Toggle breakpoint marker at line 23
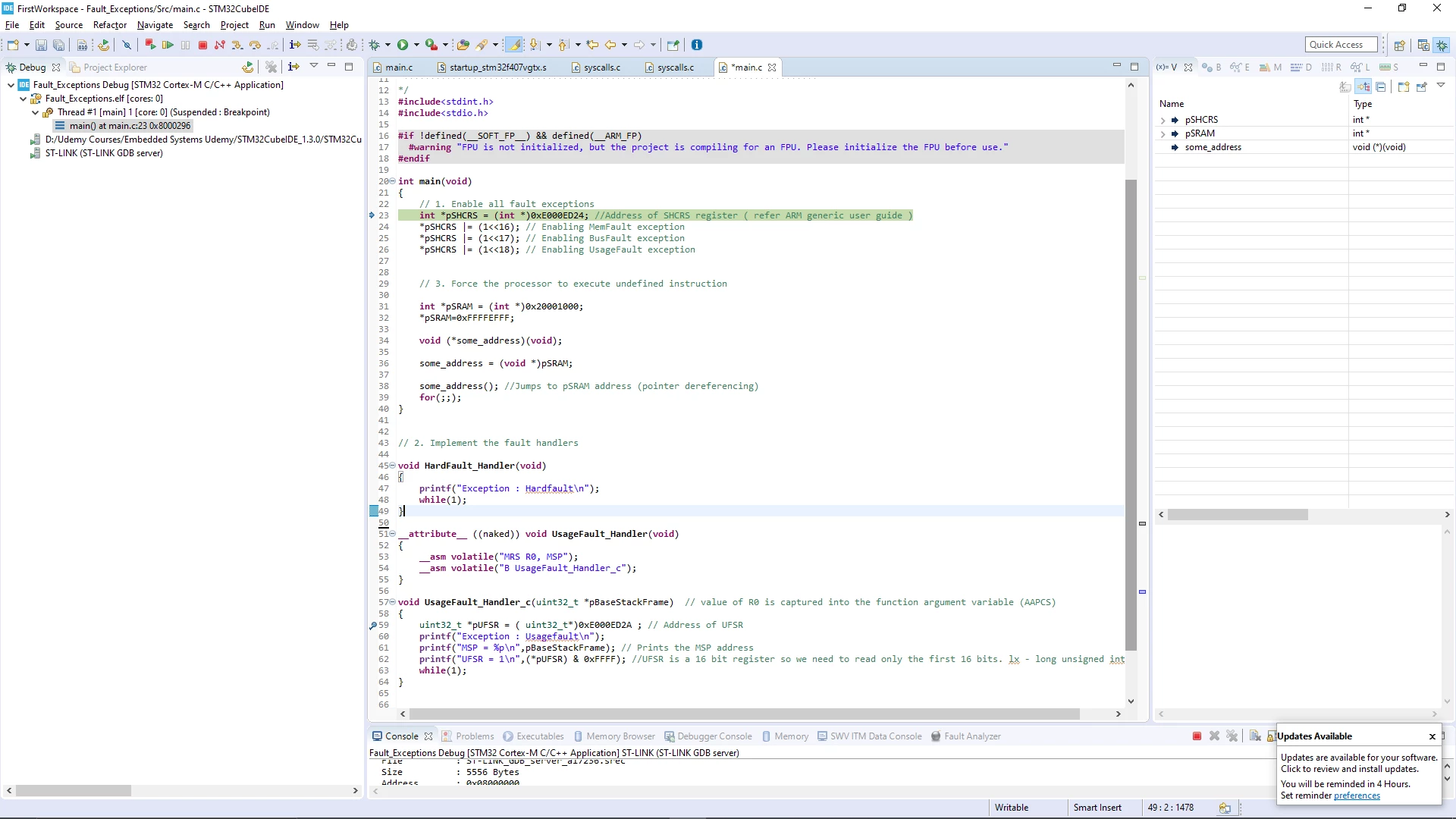 [372, 215]
